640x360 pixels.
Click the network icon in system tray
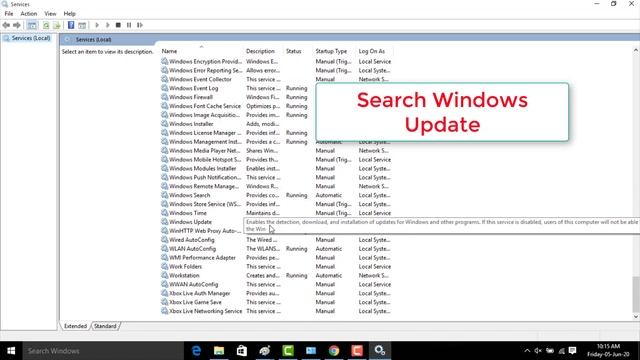coord(562,351)
